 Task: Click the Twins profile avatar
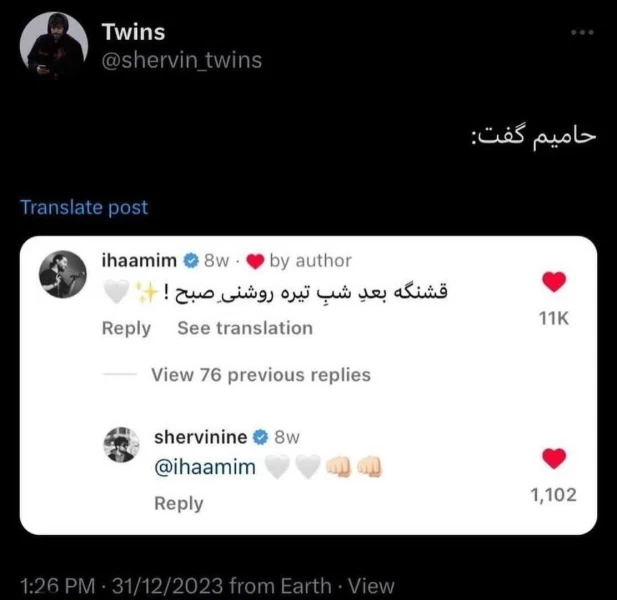point(54,45)
